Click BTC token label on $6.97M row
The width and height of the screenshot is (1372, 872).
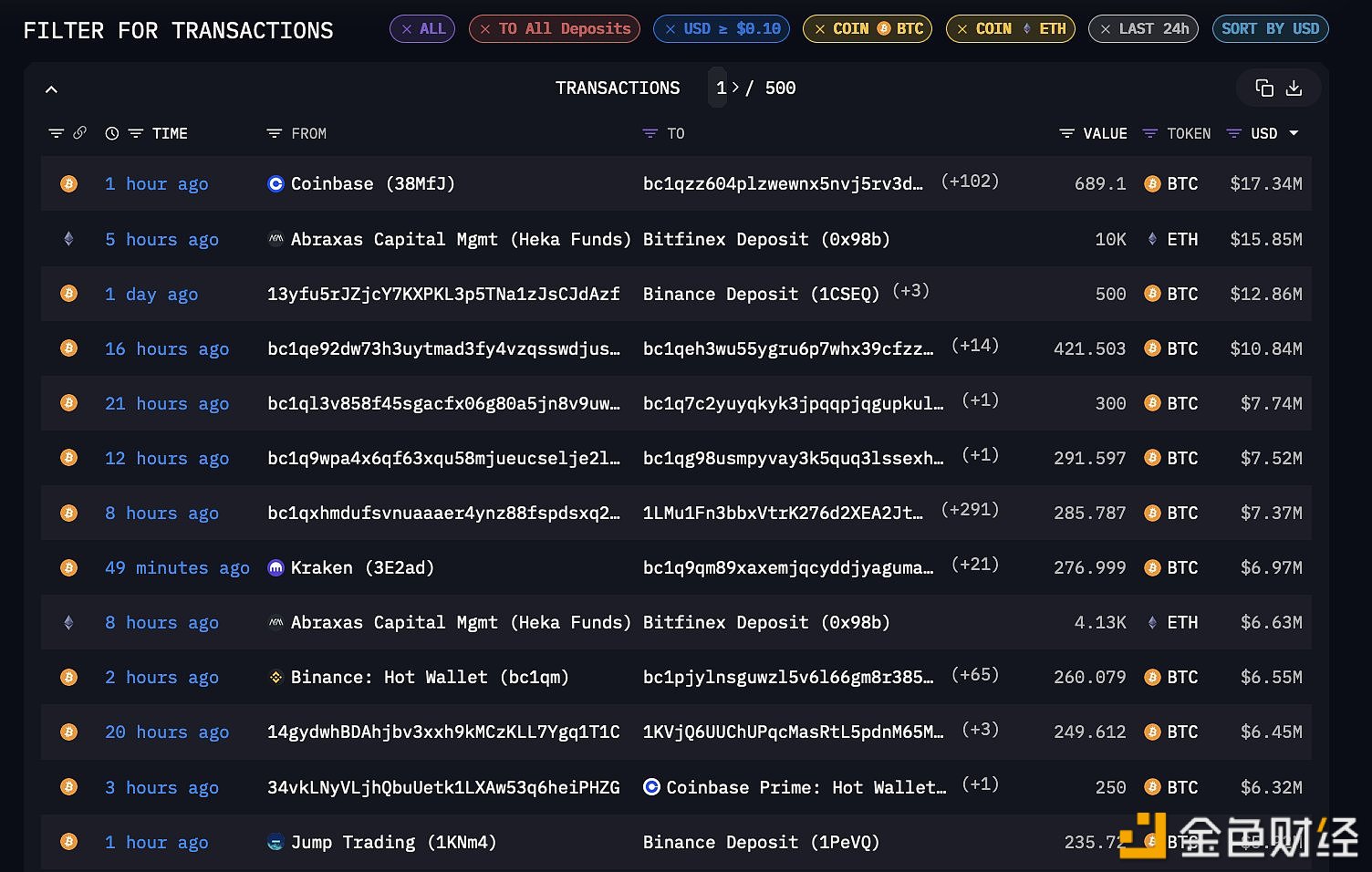tap(1182, 567)
